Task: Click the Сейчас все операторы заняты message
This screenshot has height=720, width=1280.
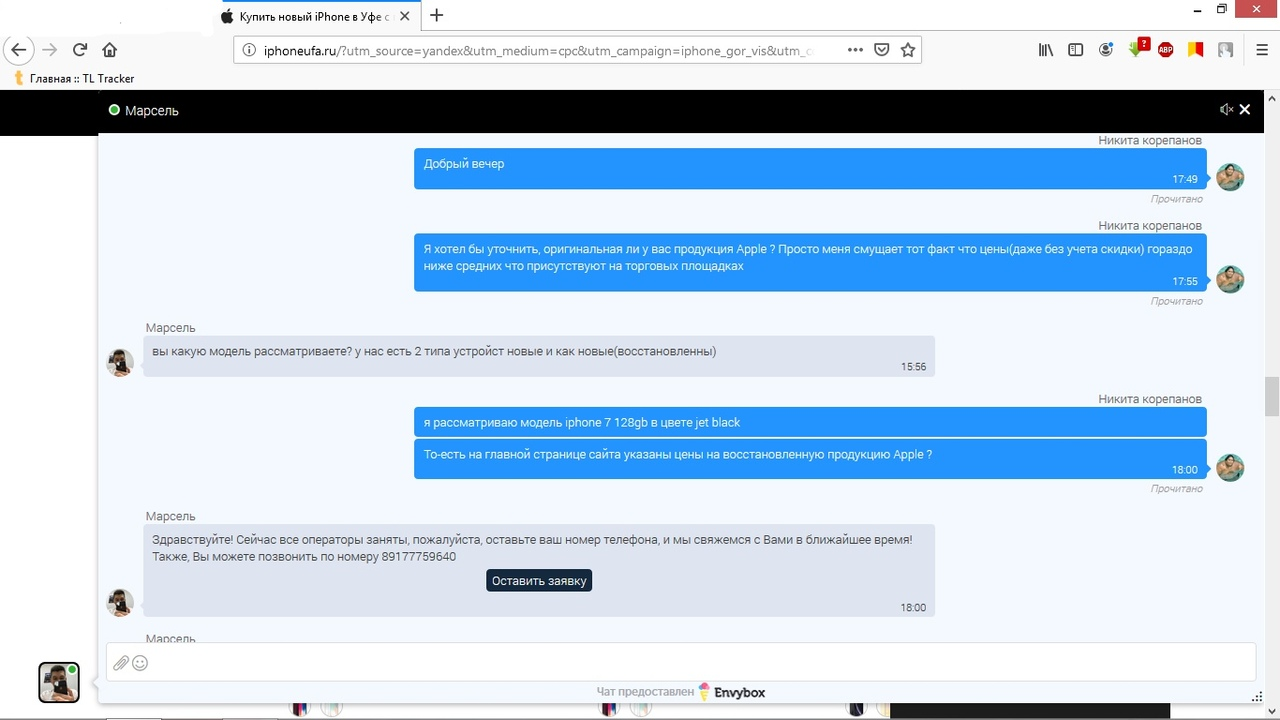Action: pyautogui.click(x=539, y=570)
